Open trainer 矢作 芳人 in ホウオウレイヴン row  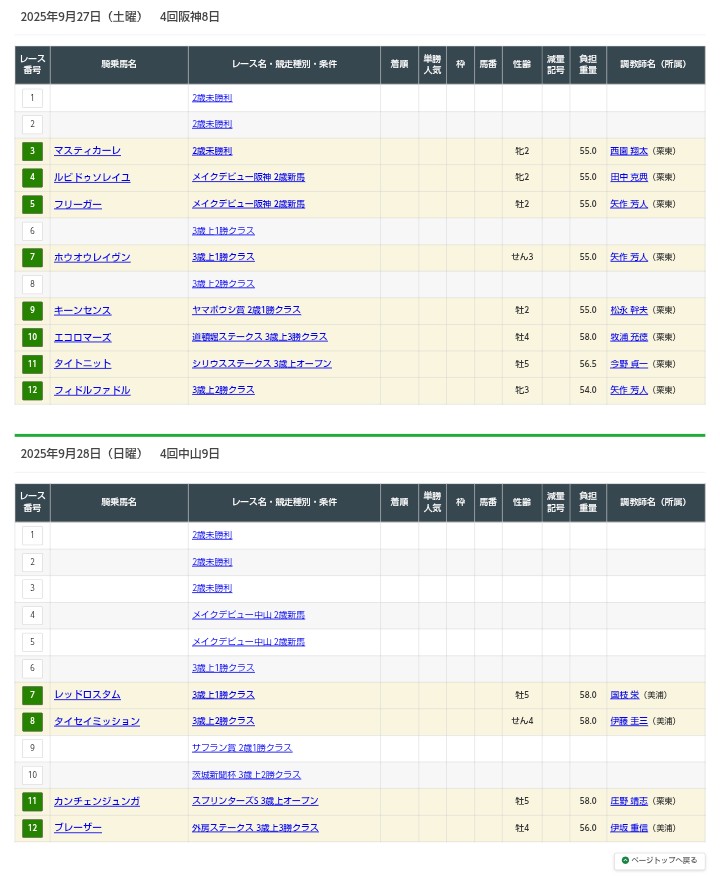click(x=629, y=257)
